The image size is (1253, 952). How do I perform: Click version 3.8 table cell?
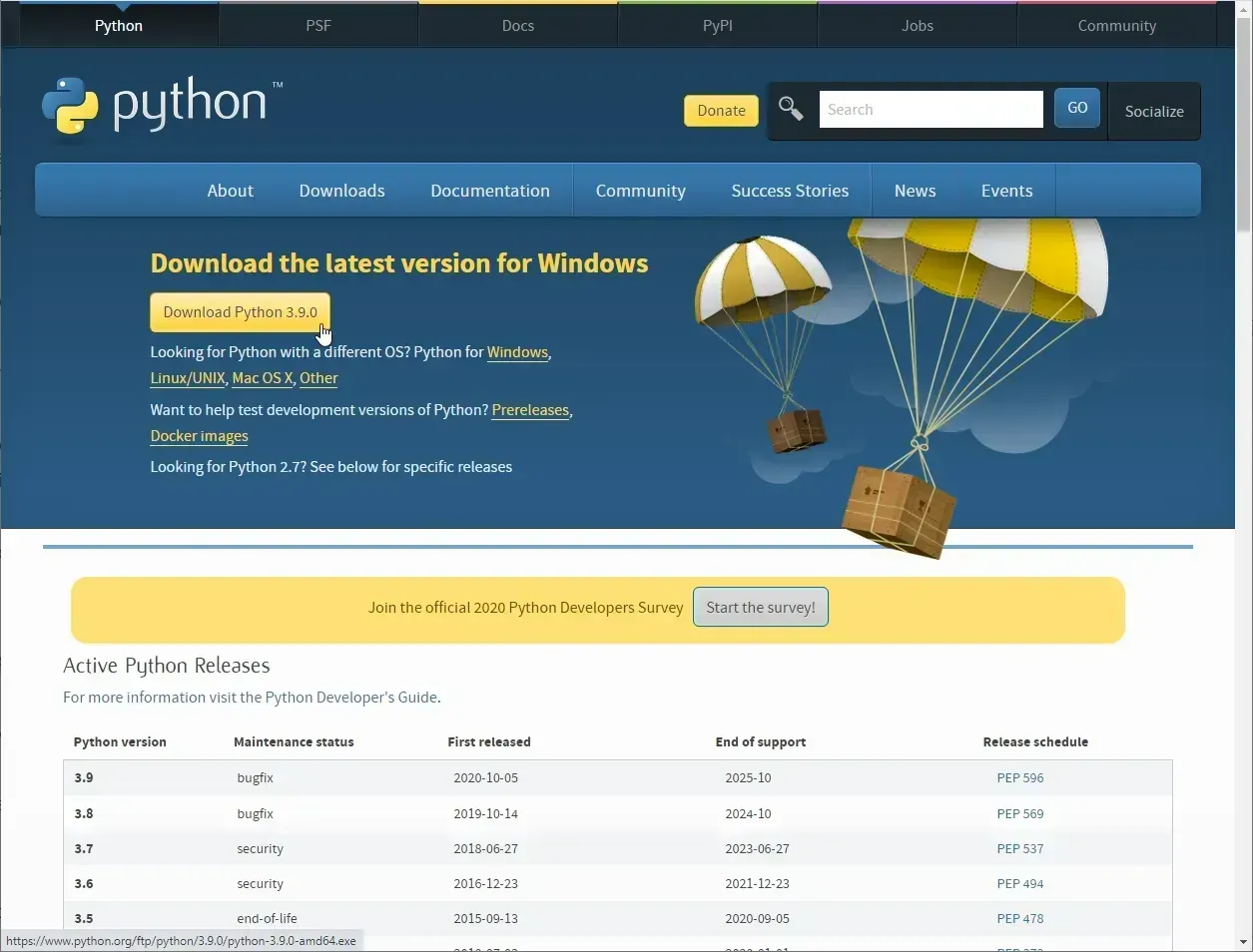[x=84, y=814]
